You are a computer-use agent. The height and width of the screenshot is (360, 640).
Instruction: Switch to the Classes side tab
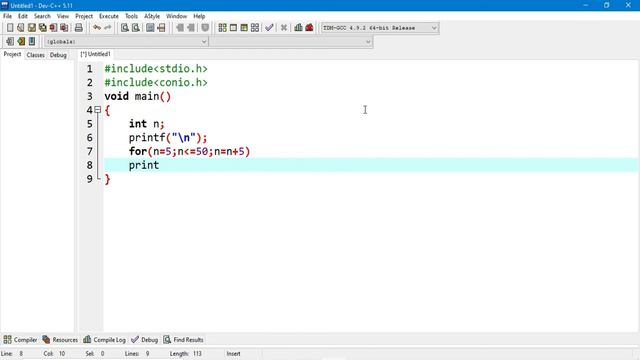tap(36, 55)
